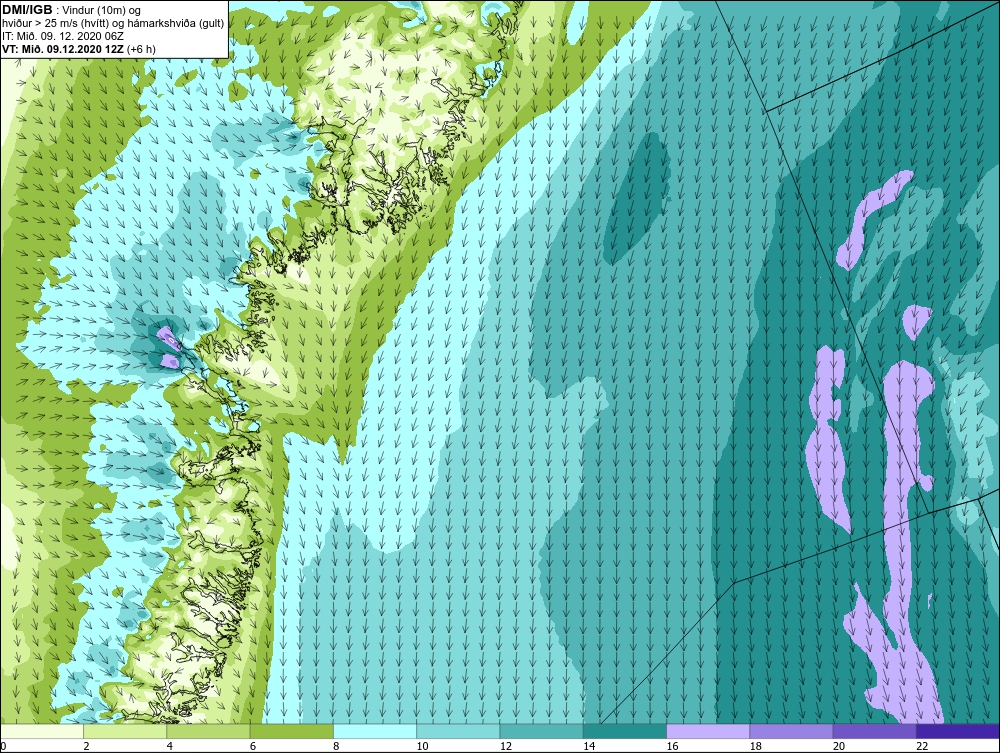Click the 12–14 m/s legend color swatch
The image size is (1000, 753).
[x=541, y=732]
